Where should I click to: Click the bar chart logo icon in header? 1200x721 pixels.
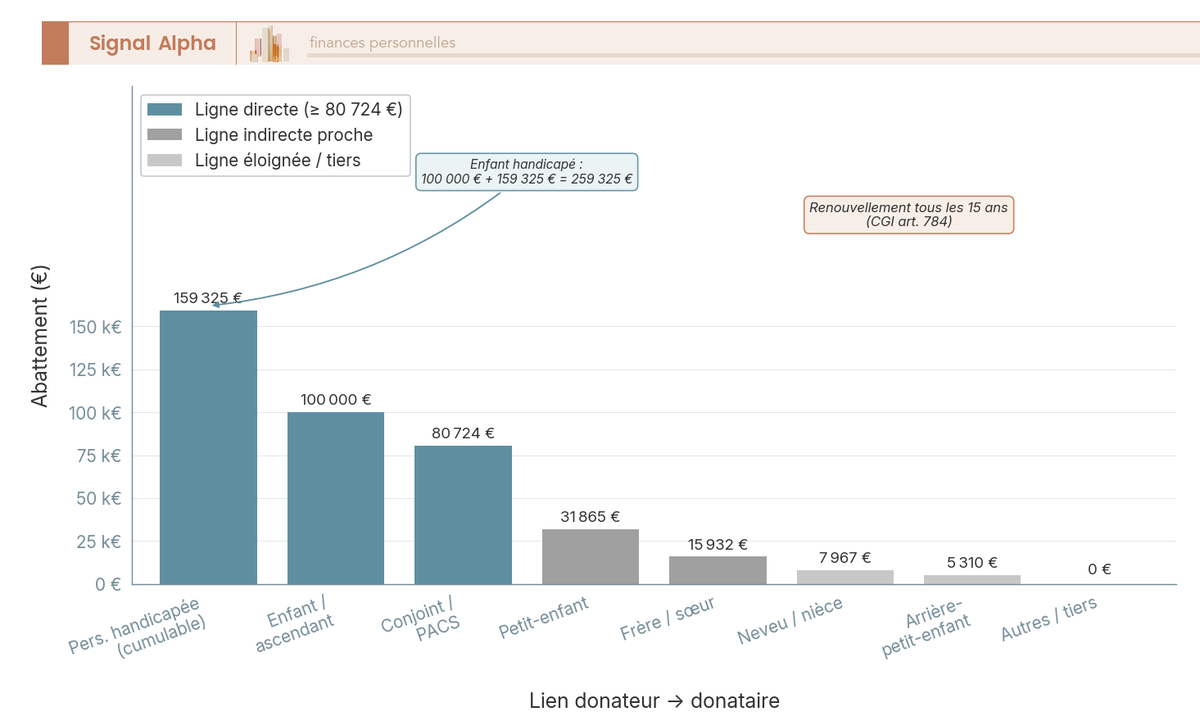coord(269,44)
